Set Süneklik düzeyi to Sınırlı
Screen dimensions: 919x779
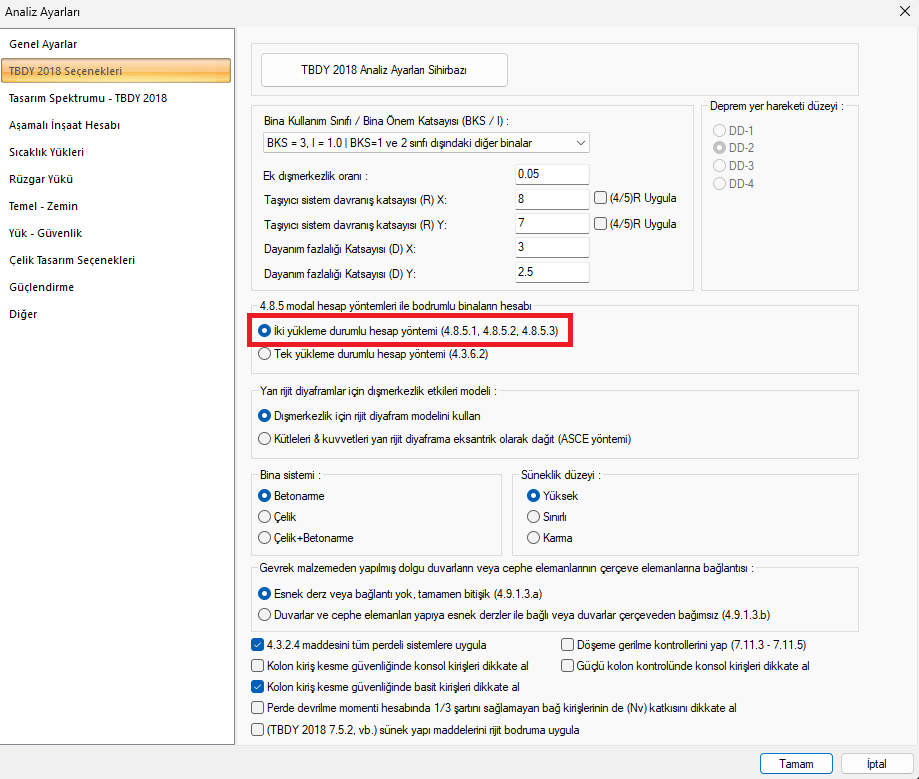point(534,517)
